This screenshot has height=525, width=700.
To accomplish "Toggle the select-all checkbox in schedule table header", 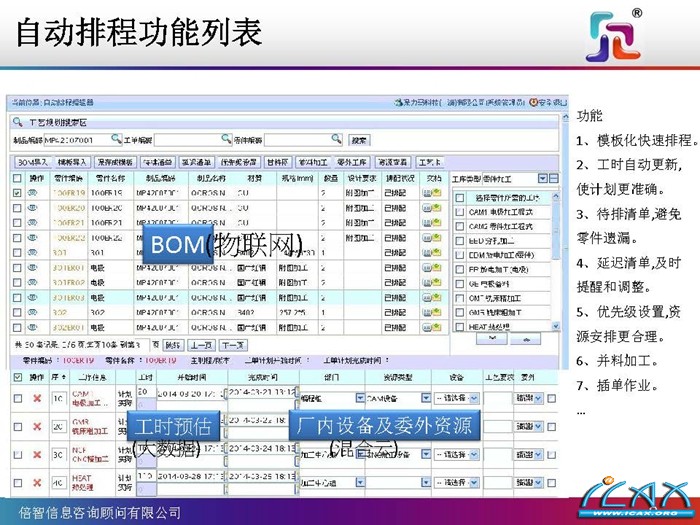I will pos(17,377).
